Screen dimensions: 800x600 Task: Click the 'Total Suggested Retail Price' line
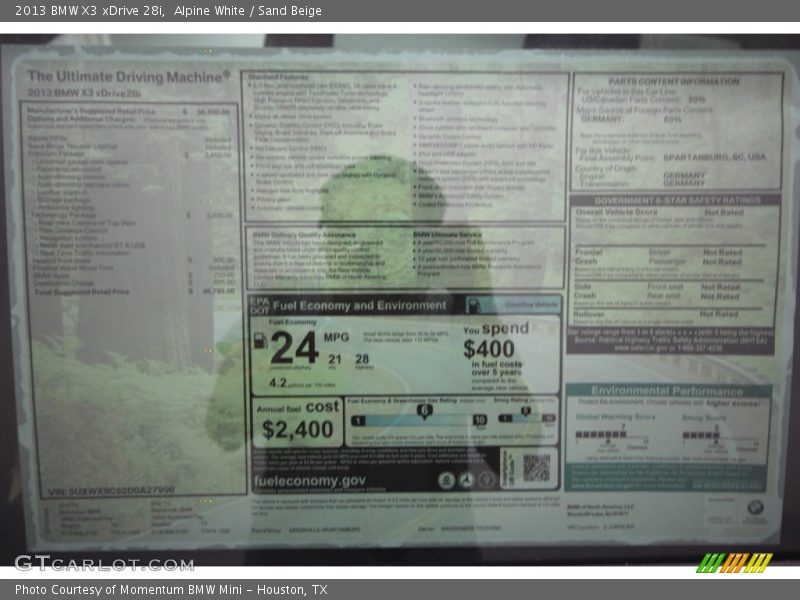click(135, 292)
